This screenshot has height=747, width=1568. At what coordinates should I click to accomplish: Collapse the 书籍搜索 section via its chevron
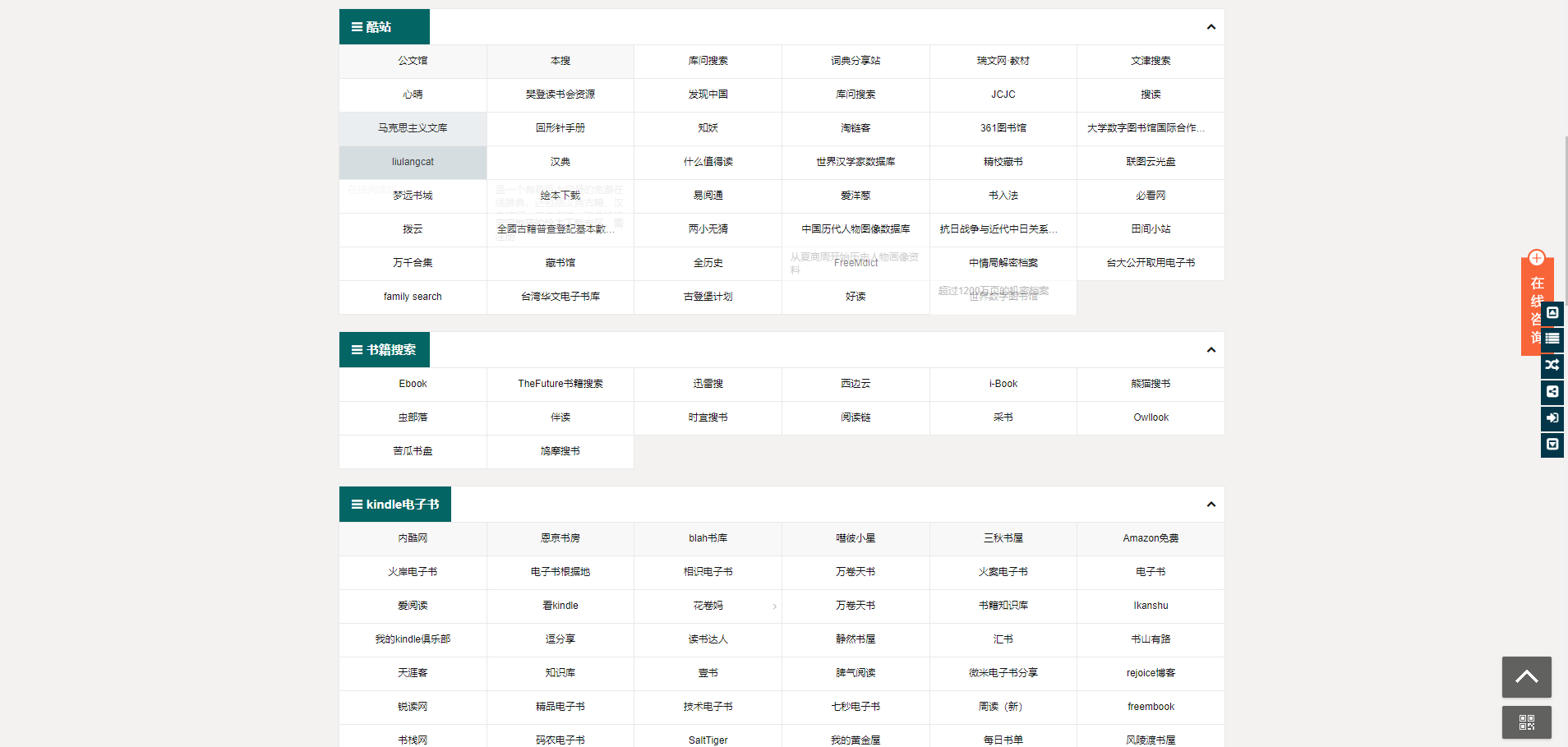pyautogui.click(x=1210, y=349)
